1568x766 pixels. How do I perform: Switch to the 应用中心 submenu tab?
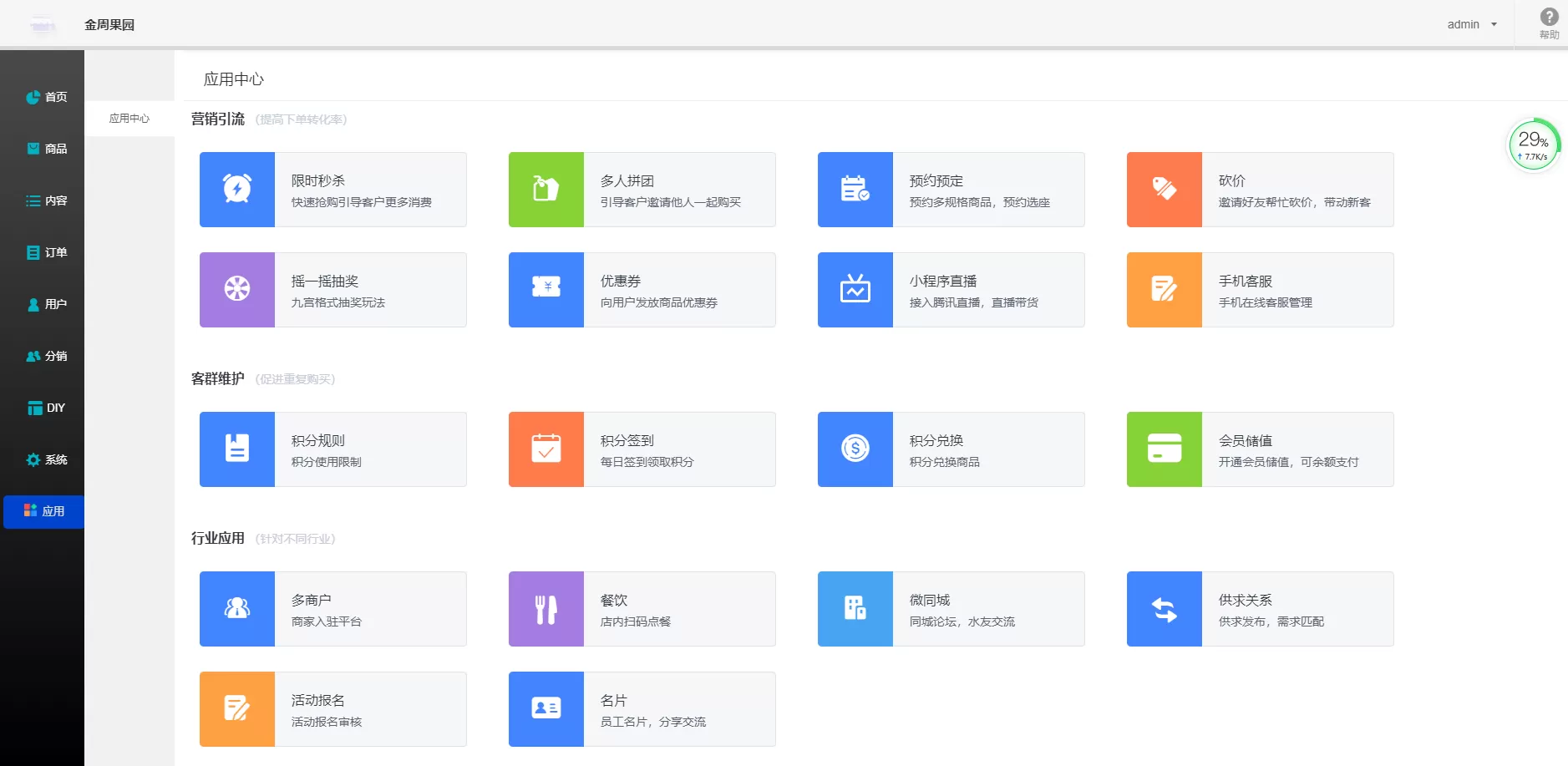click(129, 119)
